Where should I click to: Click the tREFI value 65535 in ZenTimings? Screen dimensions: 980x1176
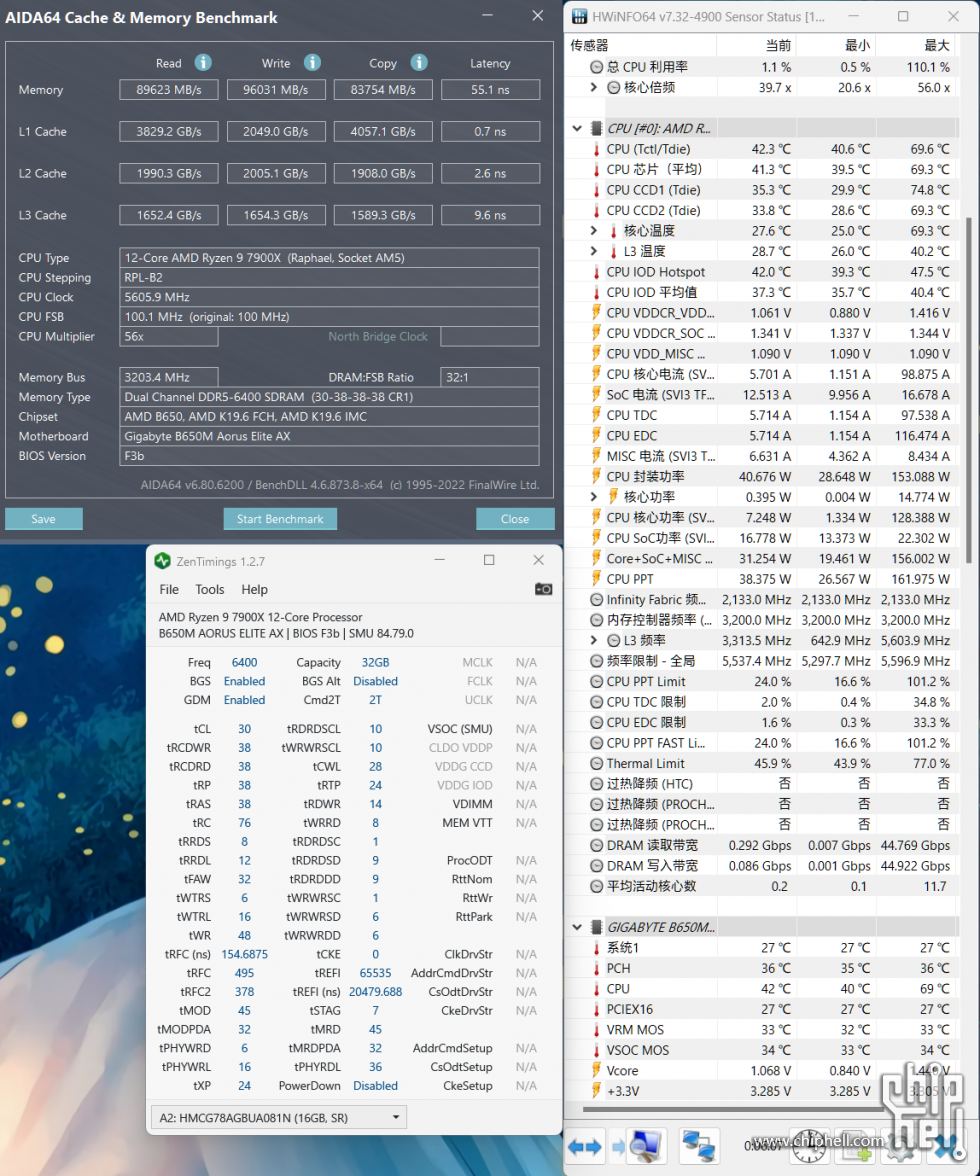376,973
